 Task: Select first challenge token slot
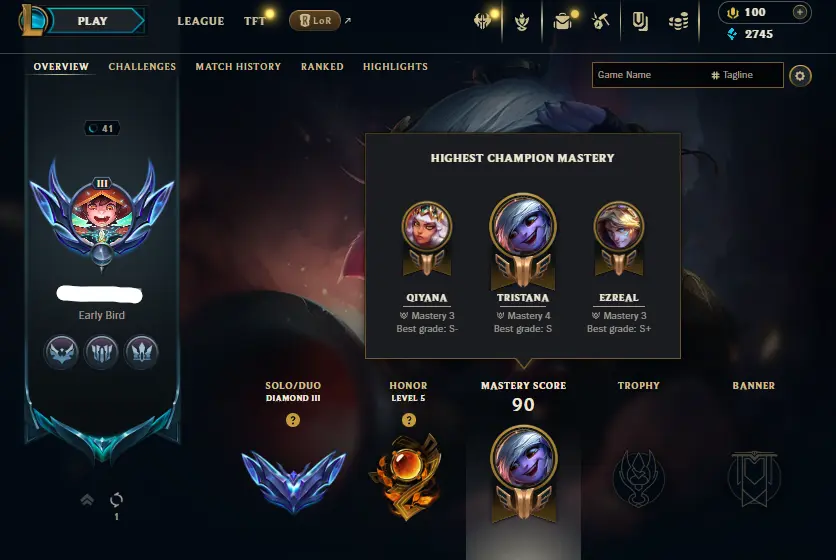point(61,352)
